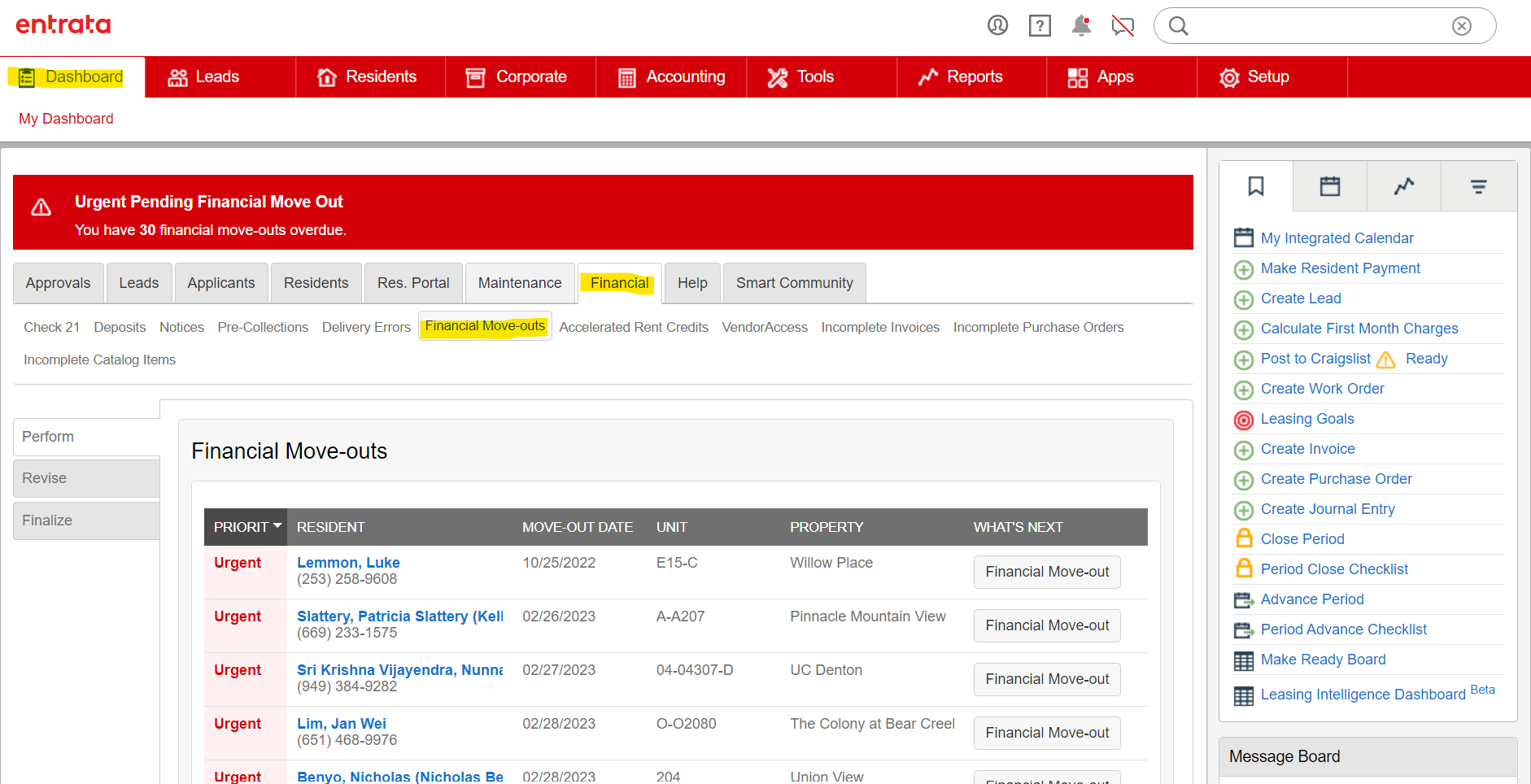Screen dimensions: 1531x784
Task: Click the lock icon beside Period Close Checklist
Action: tap(1244, 568)
